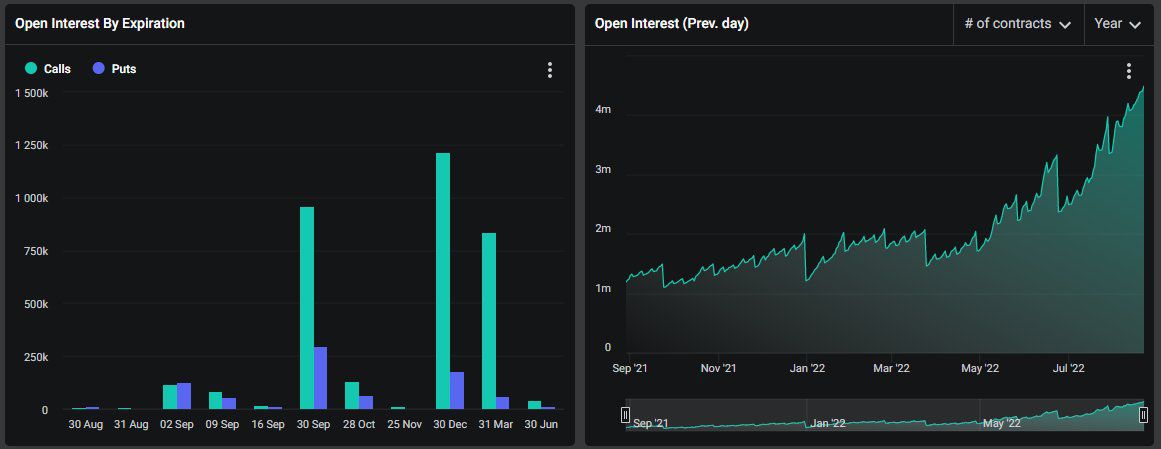Click the 30 Dec calls bar
1161x449 pixels.
coord(443,281)
